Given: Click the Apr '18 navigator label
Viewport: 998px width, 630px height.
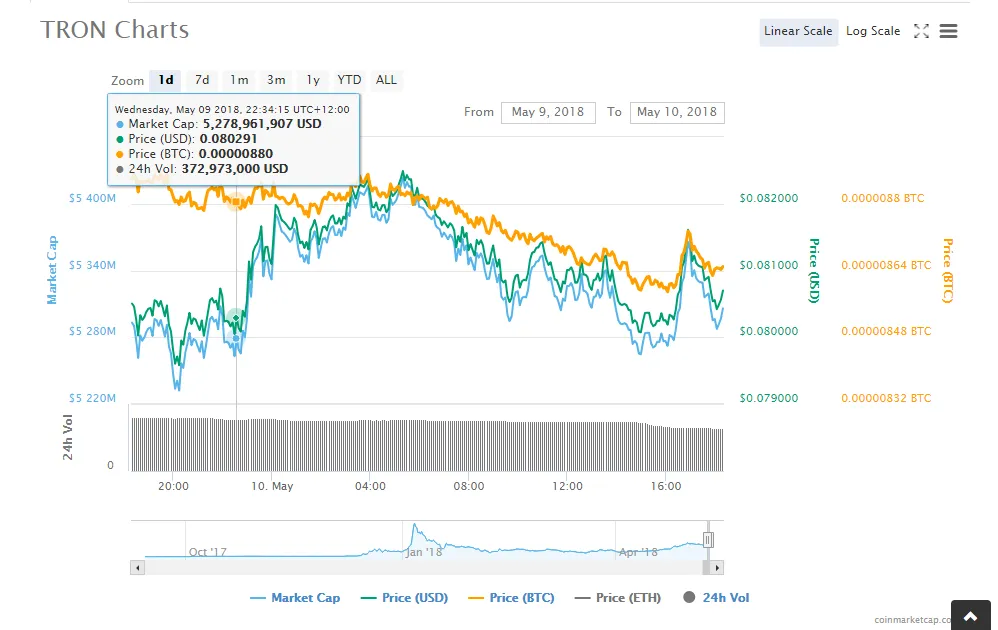Looking at the screenshot, I should click(638, 552).
